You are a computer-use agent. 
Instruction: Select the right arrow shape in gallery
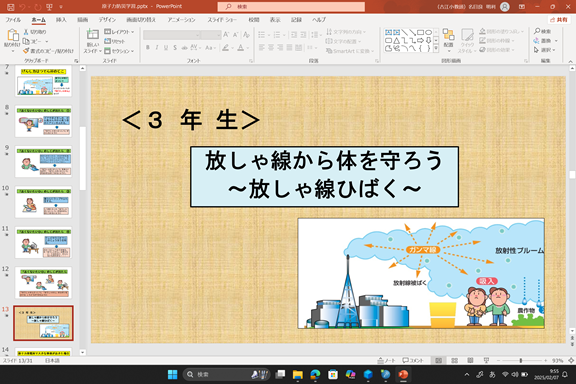click(x=421, y=40)
